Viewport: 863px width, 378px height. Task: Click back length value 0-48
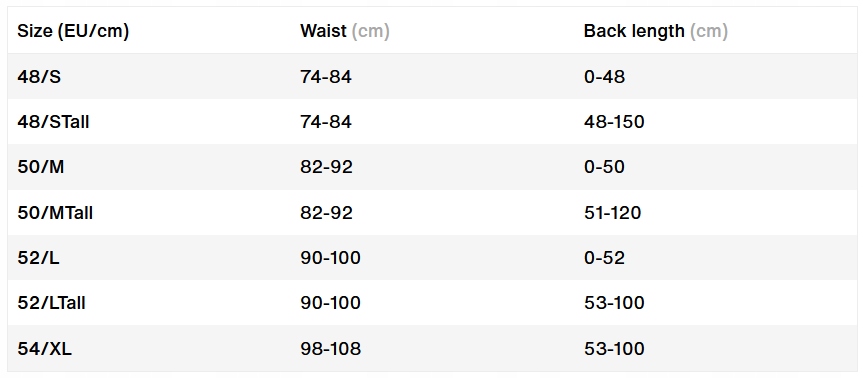(604, 76)
